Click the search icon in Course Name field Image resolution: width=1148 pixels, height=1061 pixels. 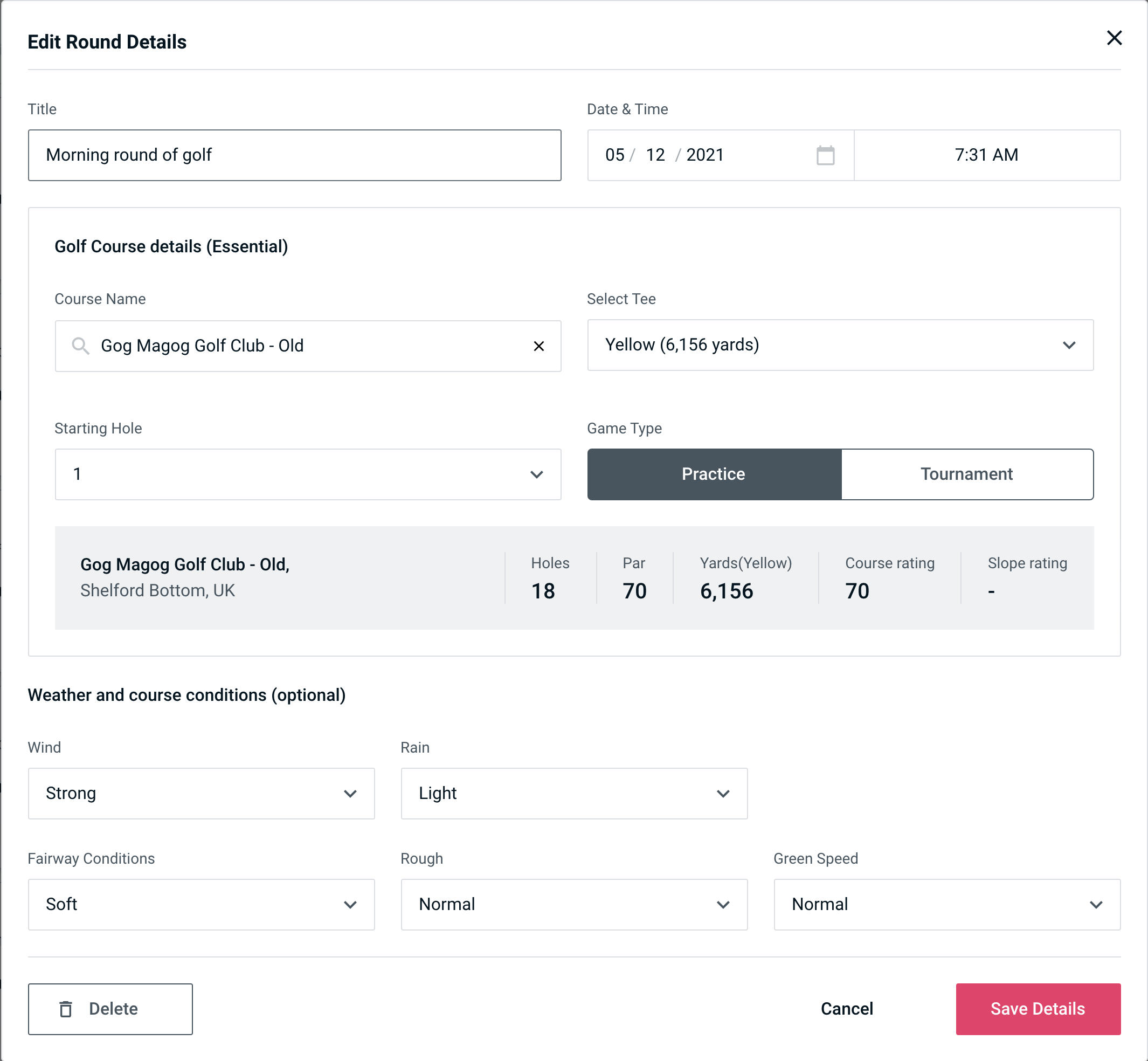(80, 345)
